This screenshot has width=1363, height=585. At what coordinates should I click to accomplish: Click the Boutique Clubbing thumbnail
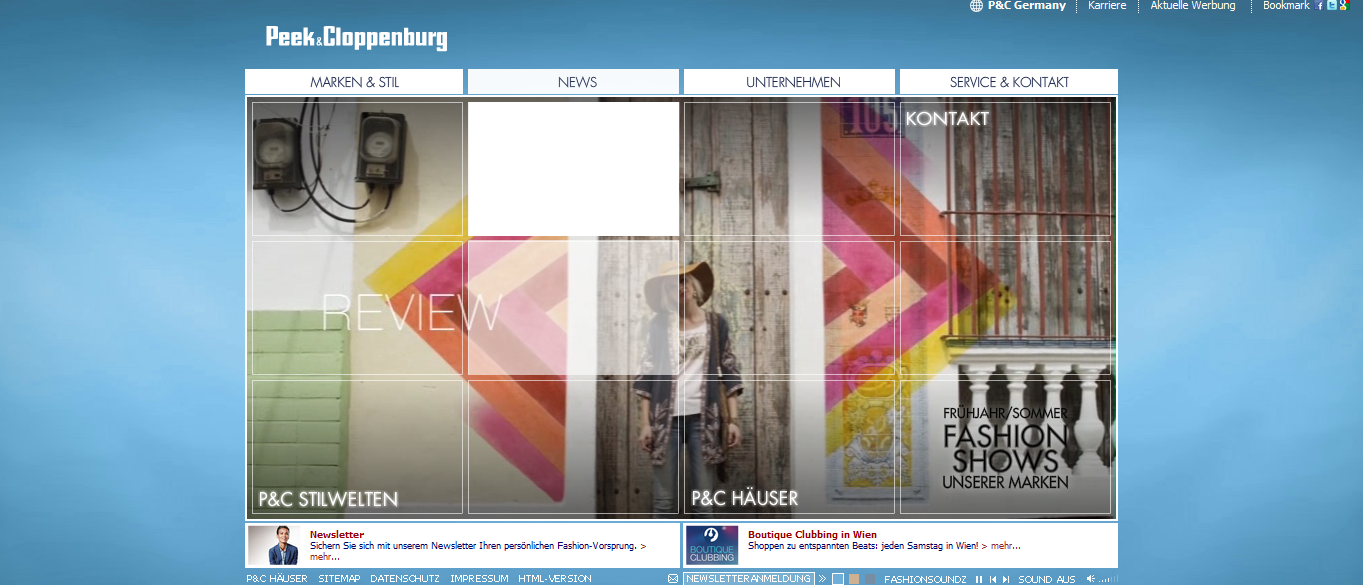(711, 545)
